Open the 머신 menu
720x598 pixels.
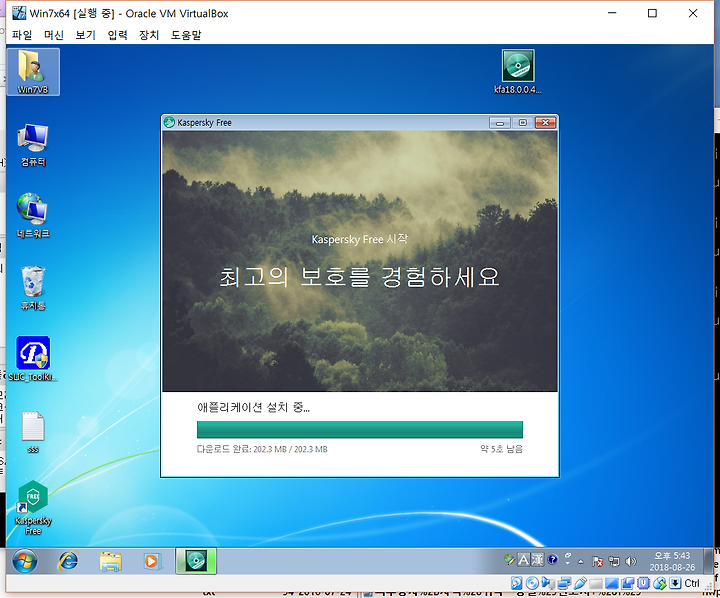click(x=54, y=35)
